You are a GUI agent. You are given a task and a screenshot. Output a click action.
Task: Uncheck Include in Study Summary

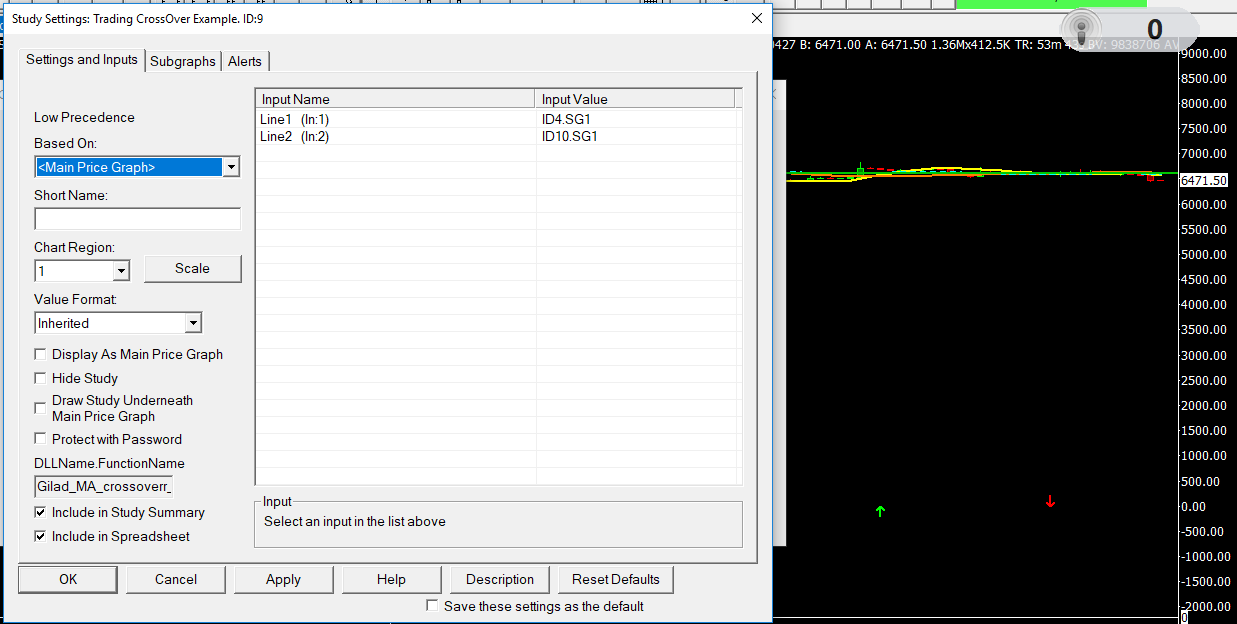pos(40,512)
